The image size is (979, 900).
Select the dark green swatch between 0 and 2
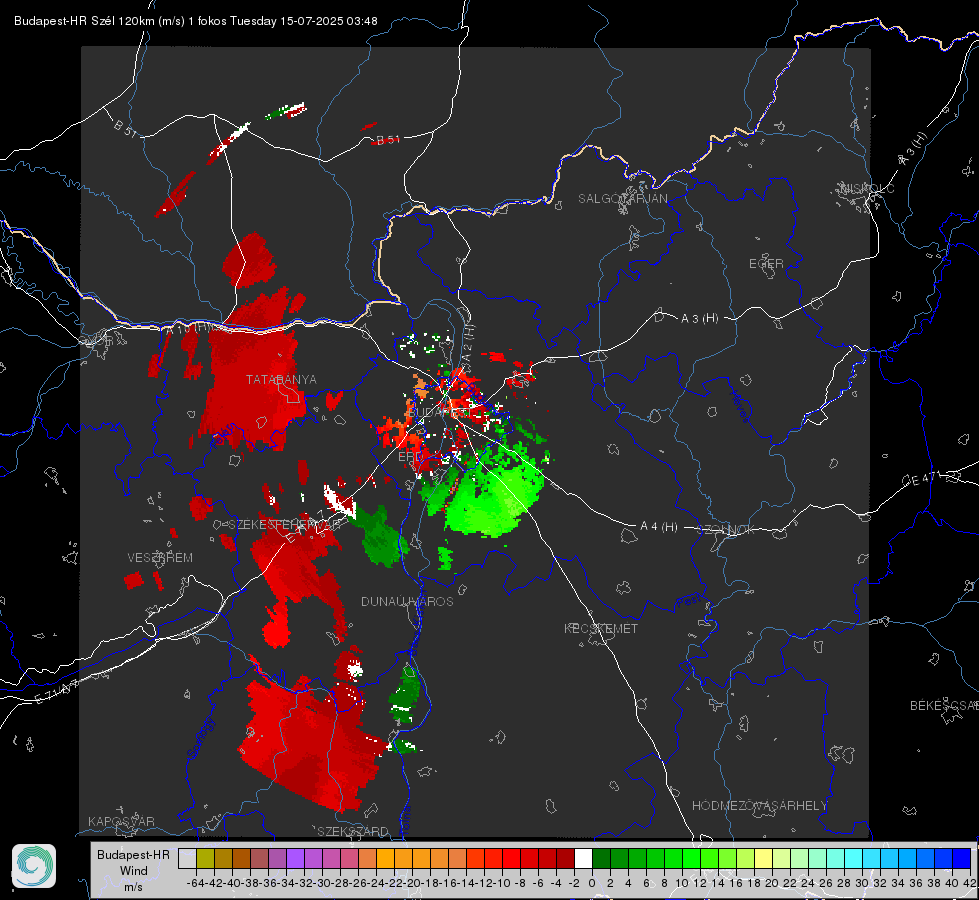coord(601,859)
